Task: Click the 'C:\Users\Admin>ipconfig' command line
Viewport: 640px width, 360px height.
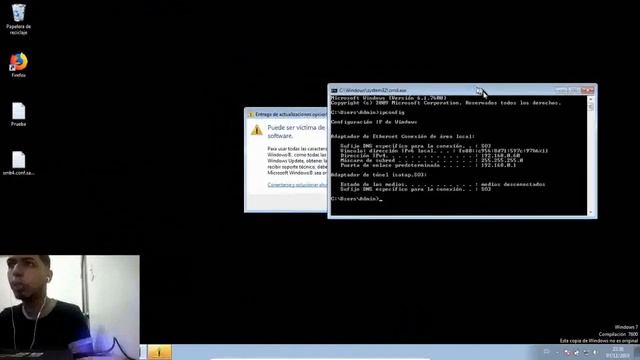Action: pos(368,112)
